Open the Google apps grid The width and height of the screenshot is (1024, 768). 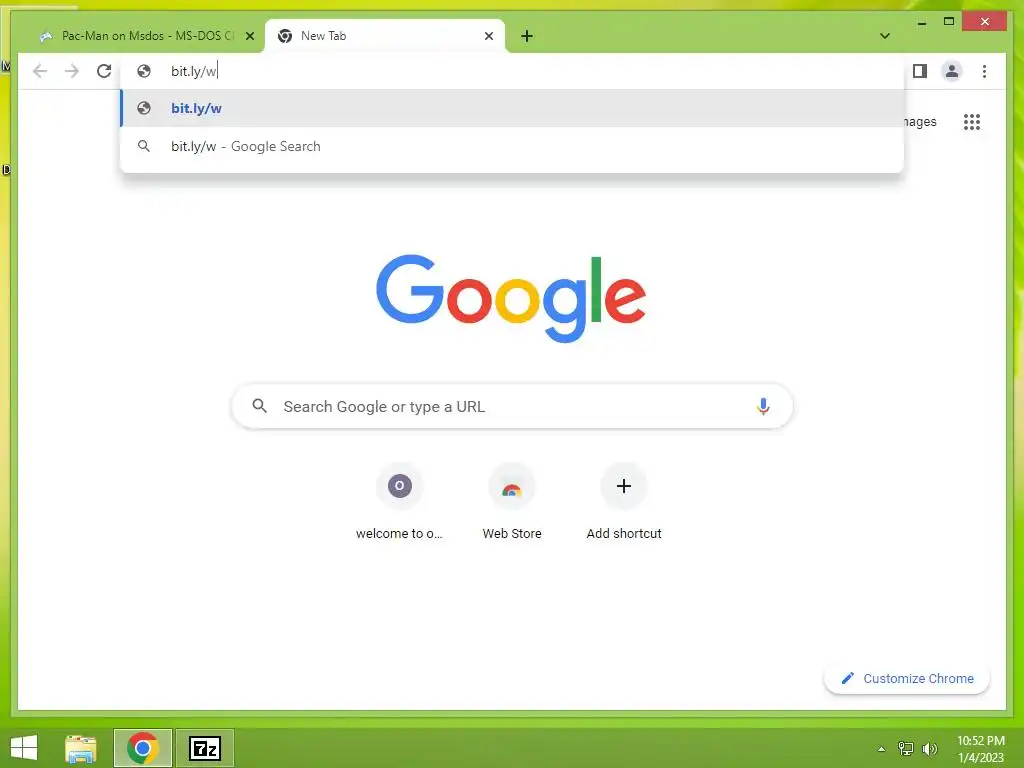tap(972, 122)
